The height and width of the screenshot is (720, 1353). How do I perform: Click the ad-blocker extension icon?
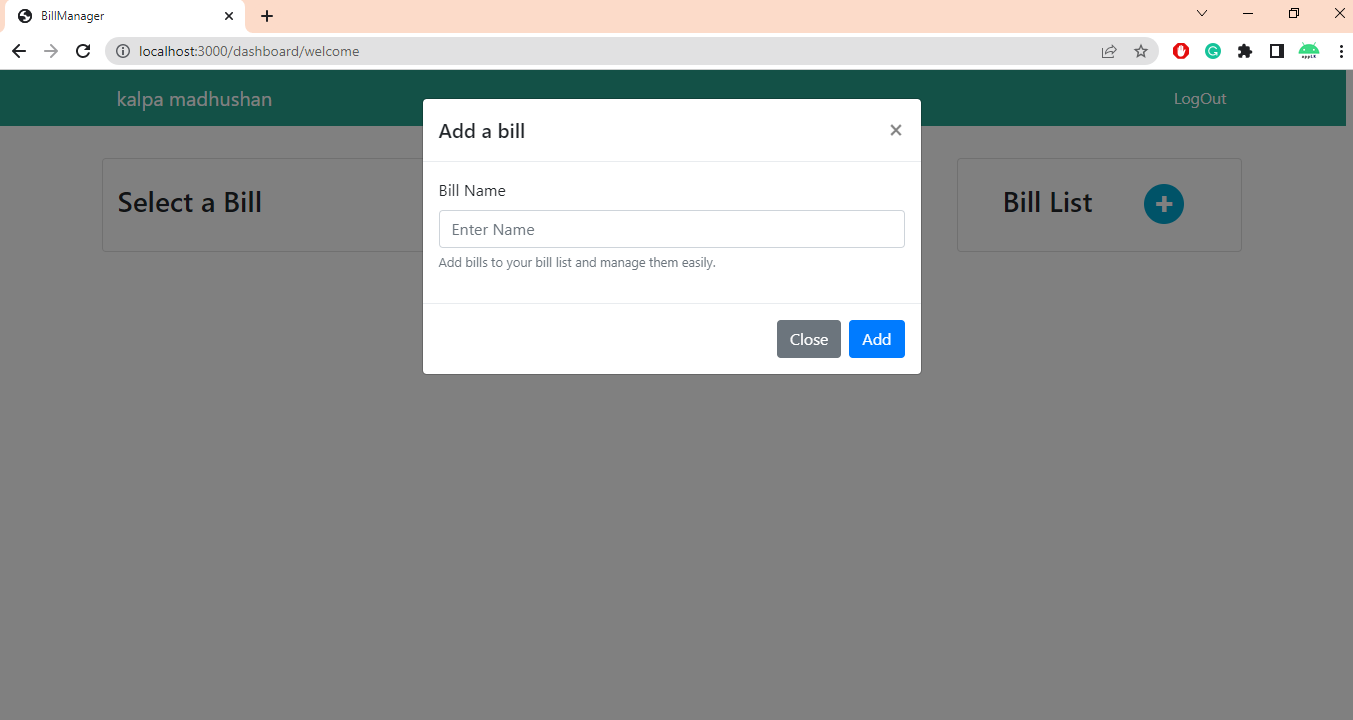(1180, 50)
